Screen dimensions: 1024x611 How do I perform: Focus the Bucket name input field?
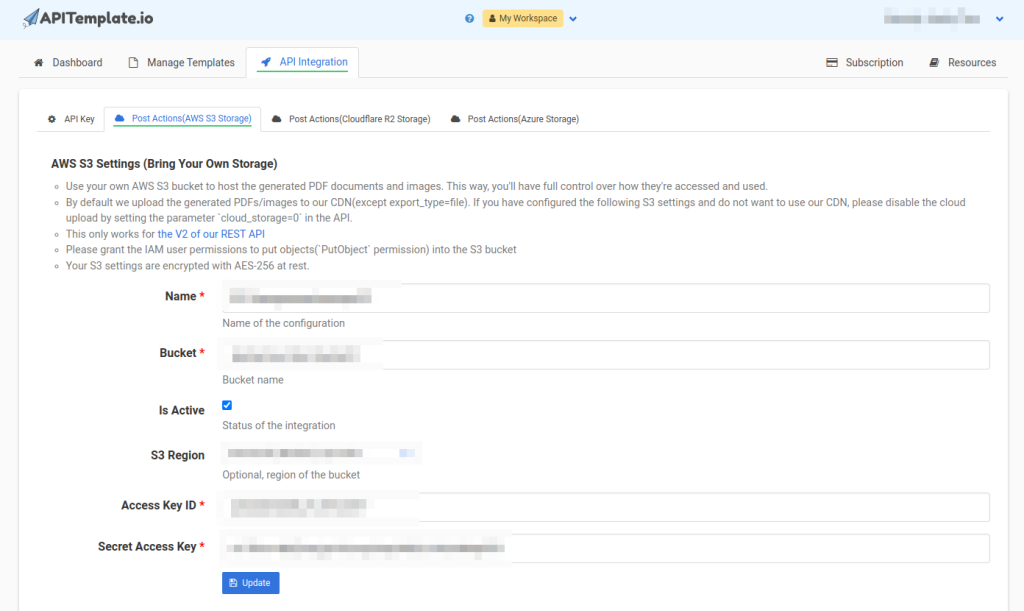click(605, 355)
